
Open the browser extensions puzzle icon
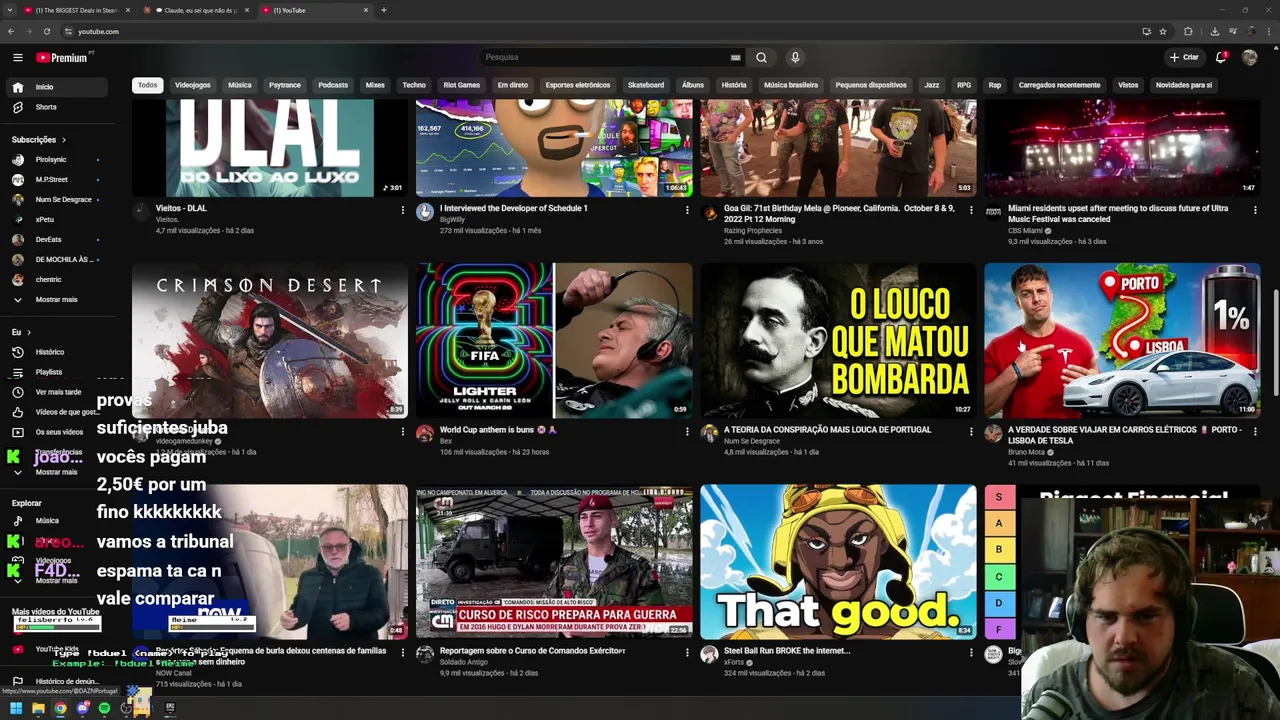tap(1188, 31)
